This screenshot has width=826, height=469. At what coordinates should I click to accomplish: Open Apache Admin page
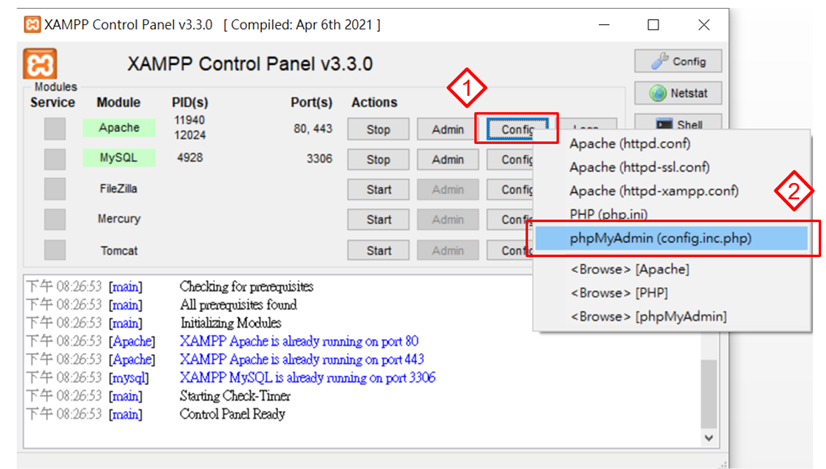(448, 129)
